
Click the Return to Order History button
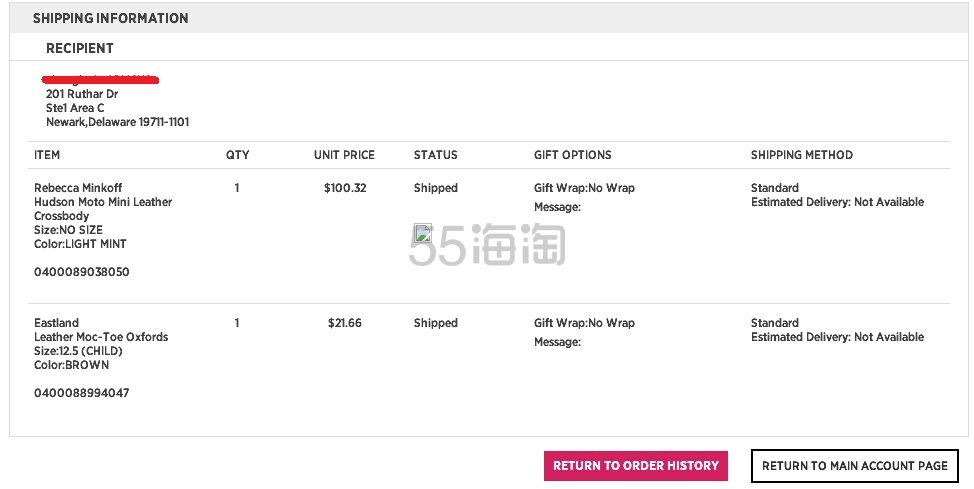(x=635, y=466)
